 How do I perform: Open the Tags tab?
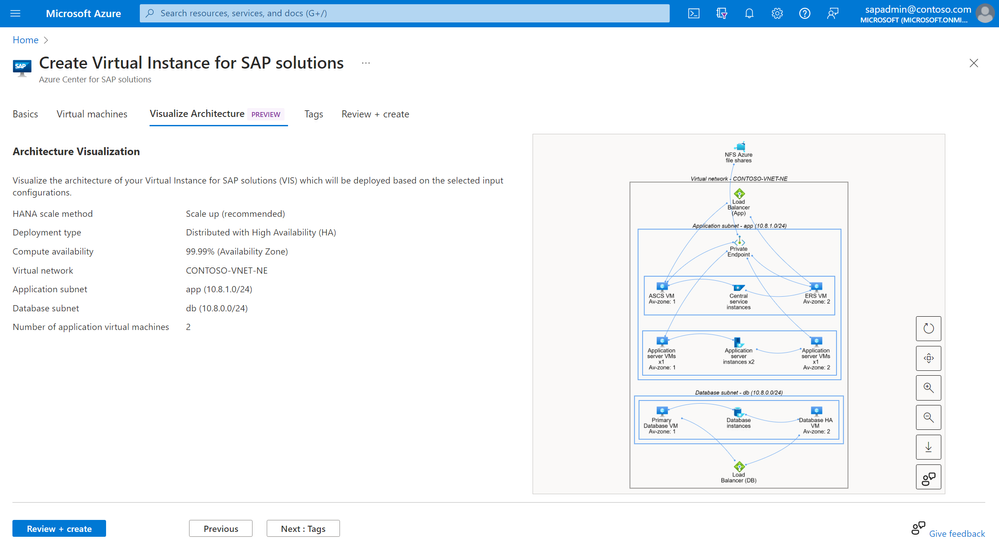[313, 114]
